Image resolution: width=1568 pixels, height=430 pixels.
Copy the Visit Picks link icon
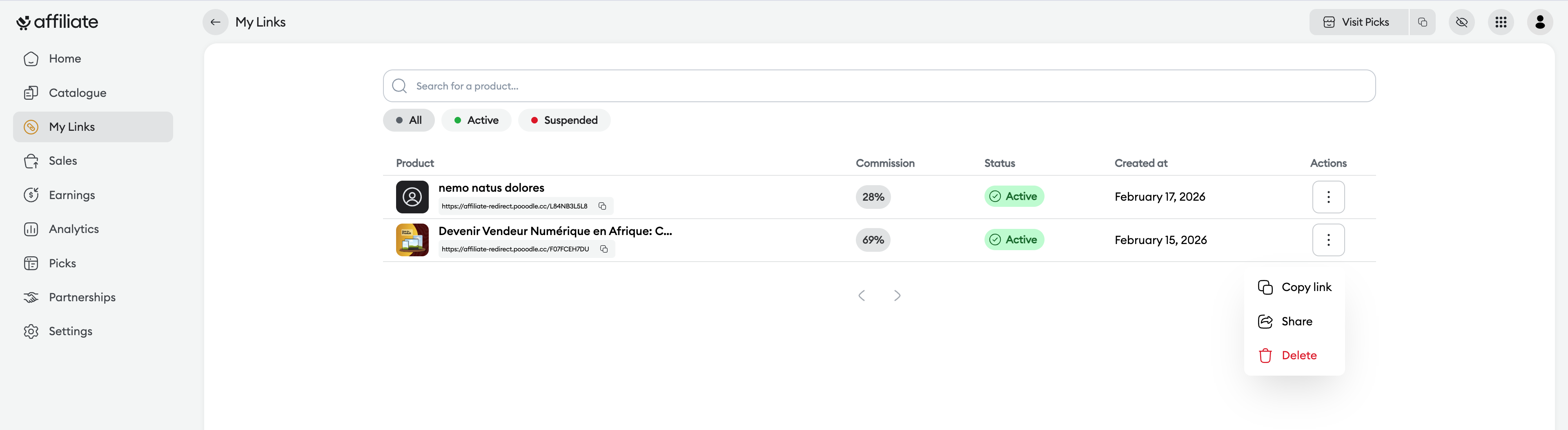1422,22
